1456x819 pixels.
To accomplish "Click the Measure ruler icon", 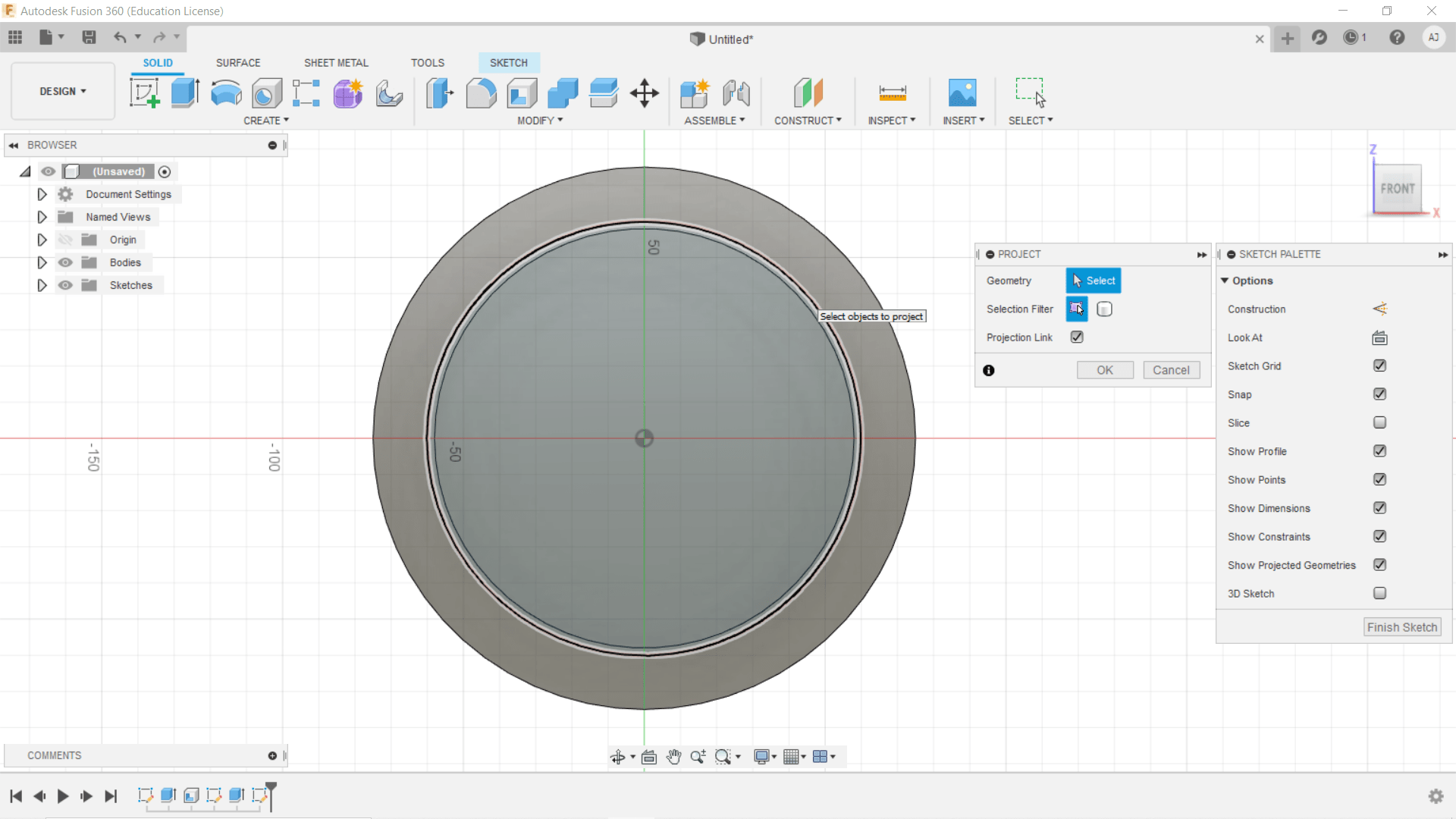I will [x=892, y=93].
